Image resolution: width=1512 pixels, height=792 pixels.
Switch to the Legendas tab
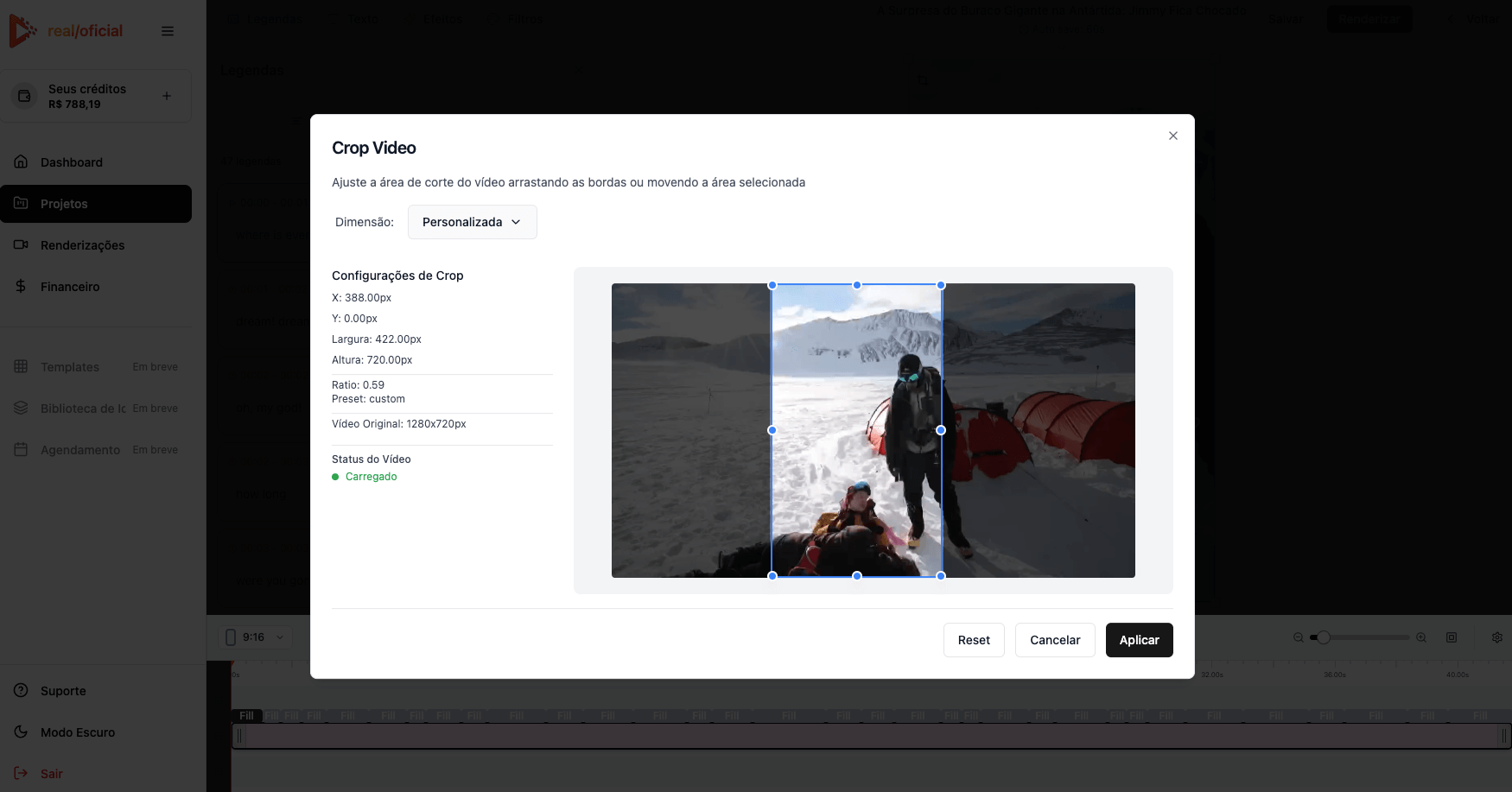[266, 19]
